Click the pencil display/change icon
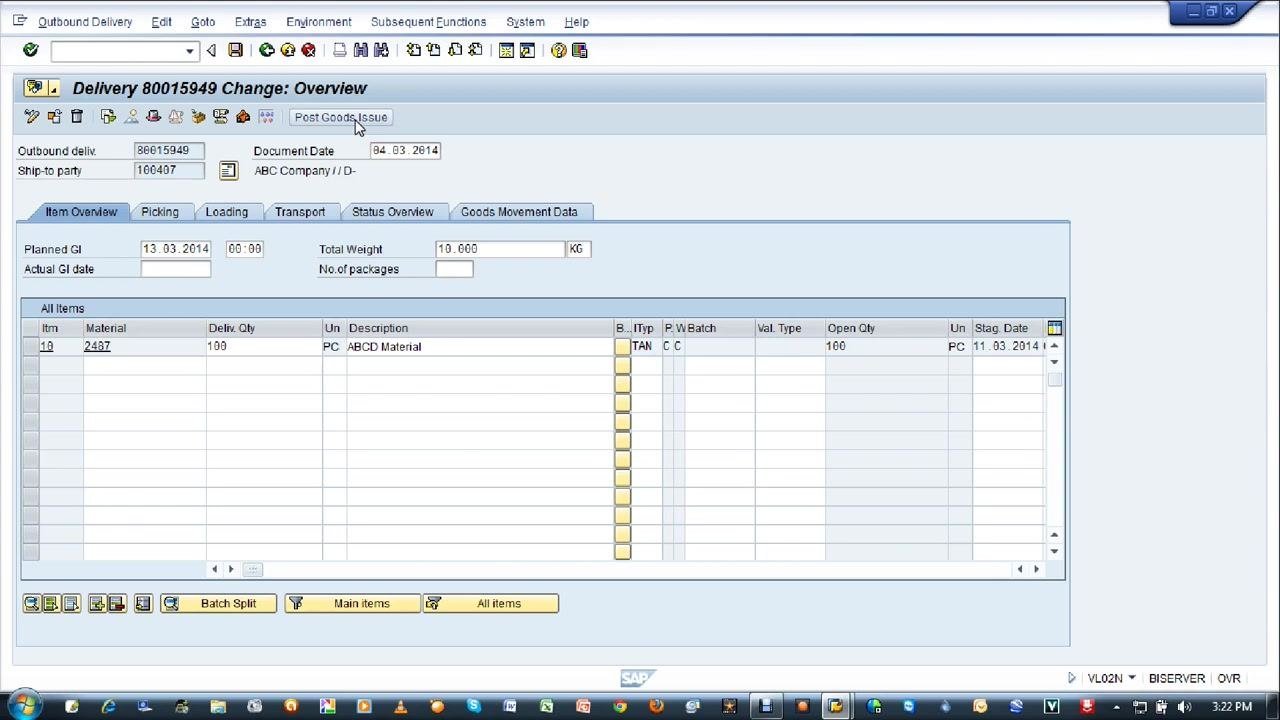Viewport: 1280px width, 720px height. tap(32, 117)
